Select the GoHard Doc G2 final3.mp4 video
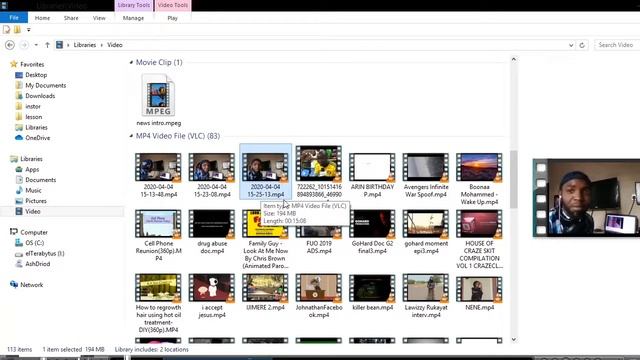640x360 pixels. pyautogui.click(x=372, y=232)
